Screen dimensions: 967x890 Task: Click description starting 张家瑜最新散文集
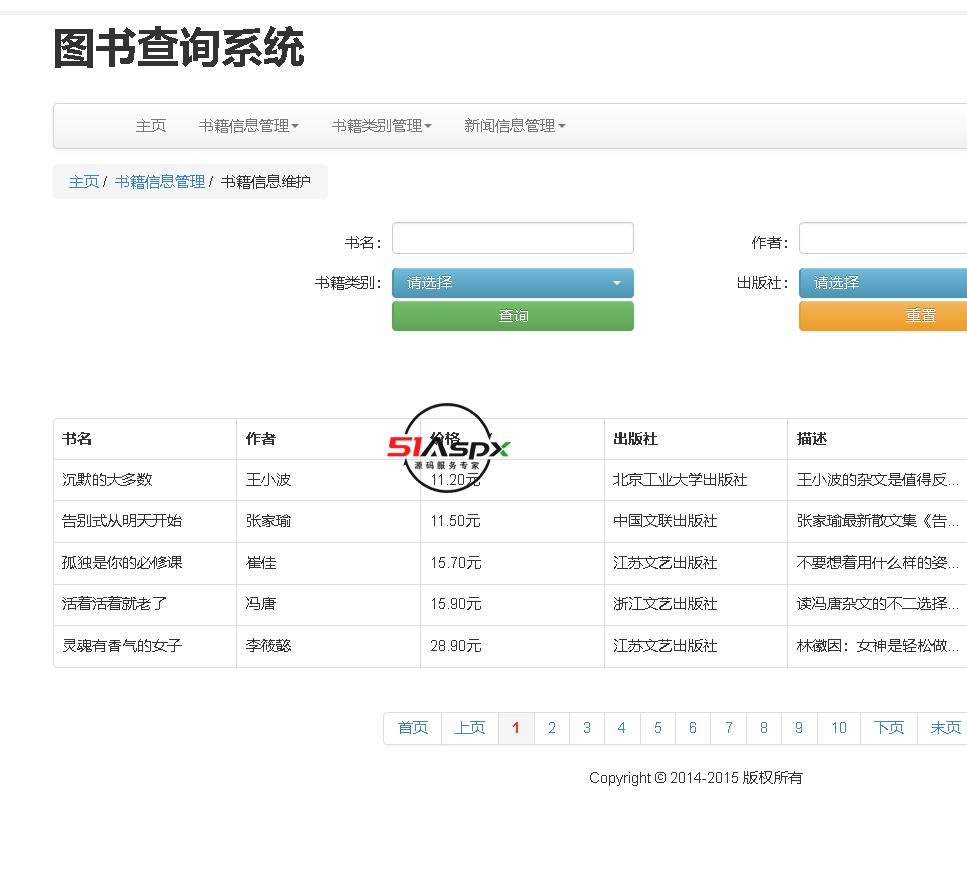[878, 521]
